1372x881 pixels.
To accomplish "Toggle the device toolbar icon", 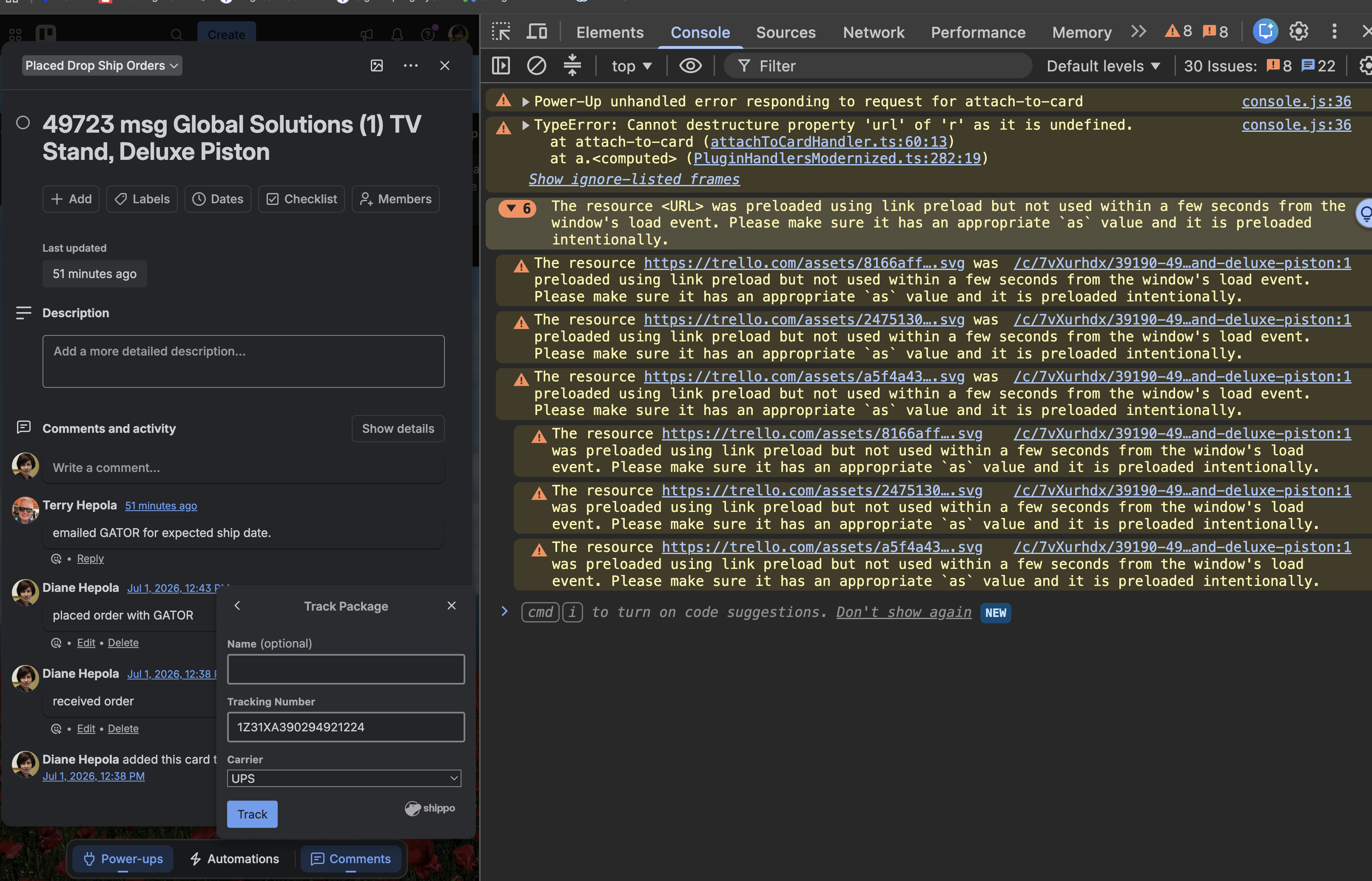I will 536,31.
